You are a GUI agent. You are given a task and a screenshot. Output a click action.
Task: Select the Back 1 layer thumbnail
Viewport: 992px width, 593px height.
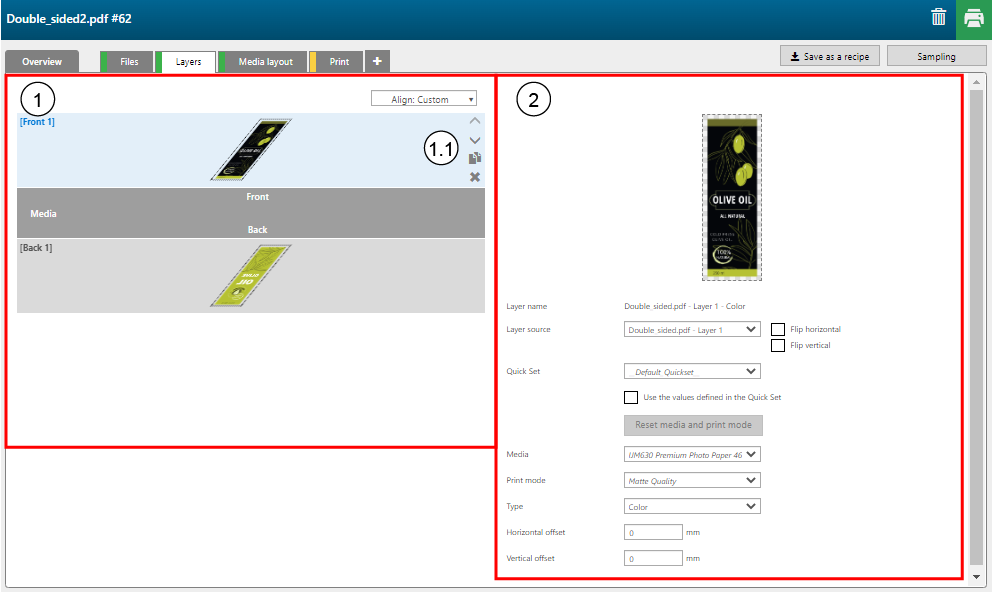point(250,276)
